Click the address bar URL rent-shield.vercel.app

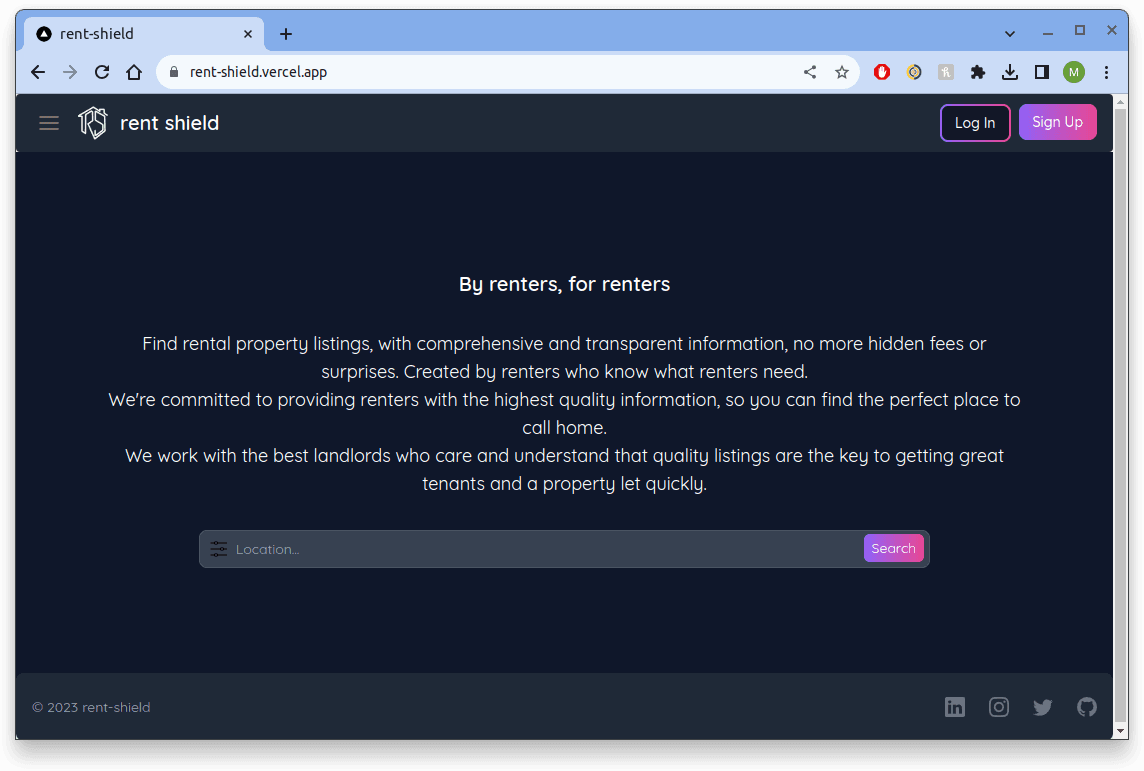click(258, 71)
